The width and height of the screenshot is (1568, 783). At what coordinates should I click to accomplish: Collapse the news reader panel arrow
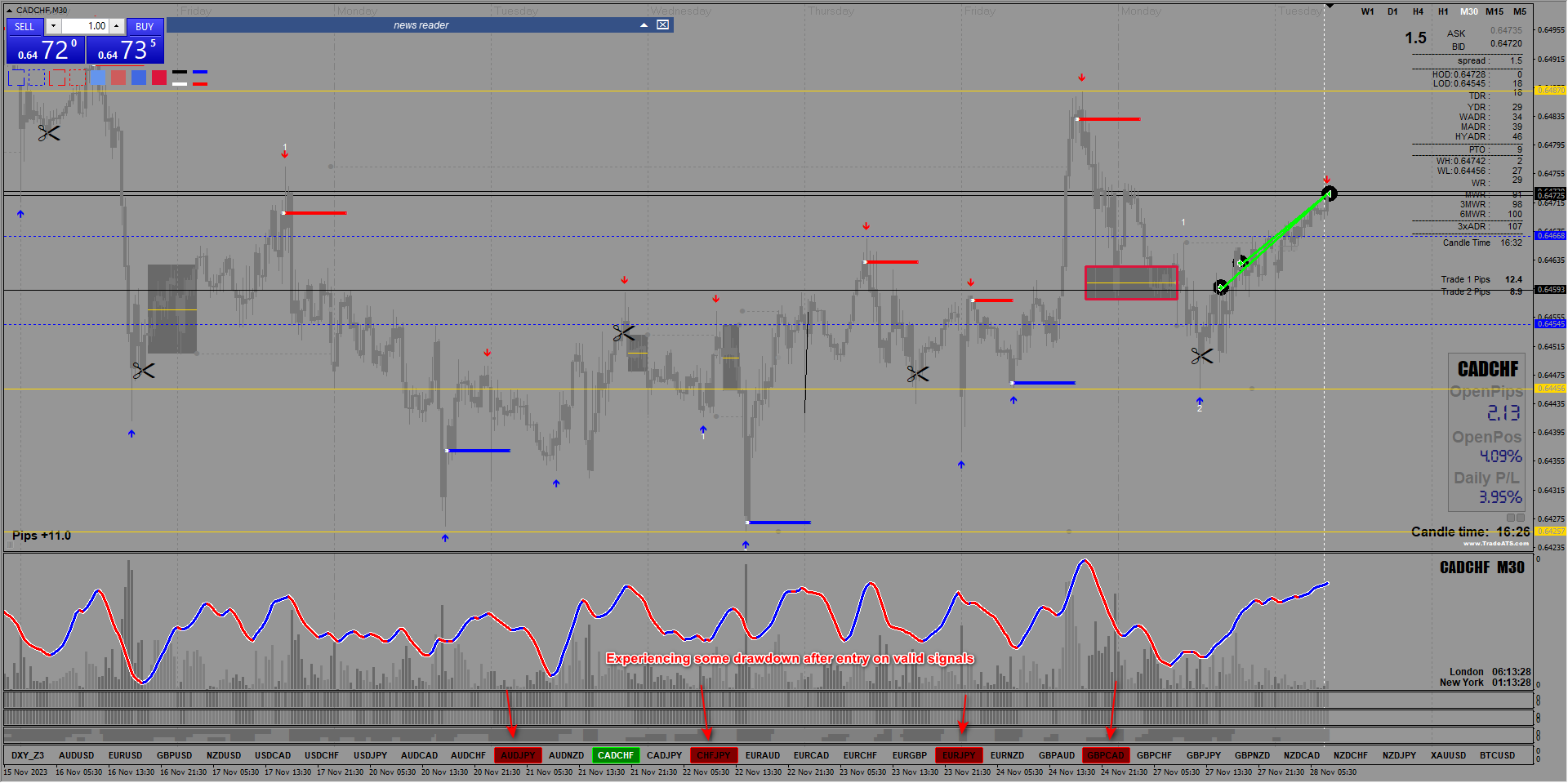[644, 25]
